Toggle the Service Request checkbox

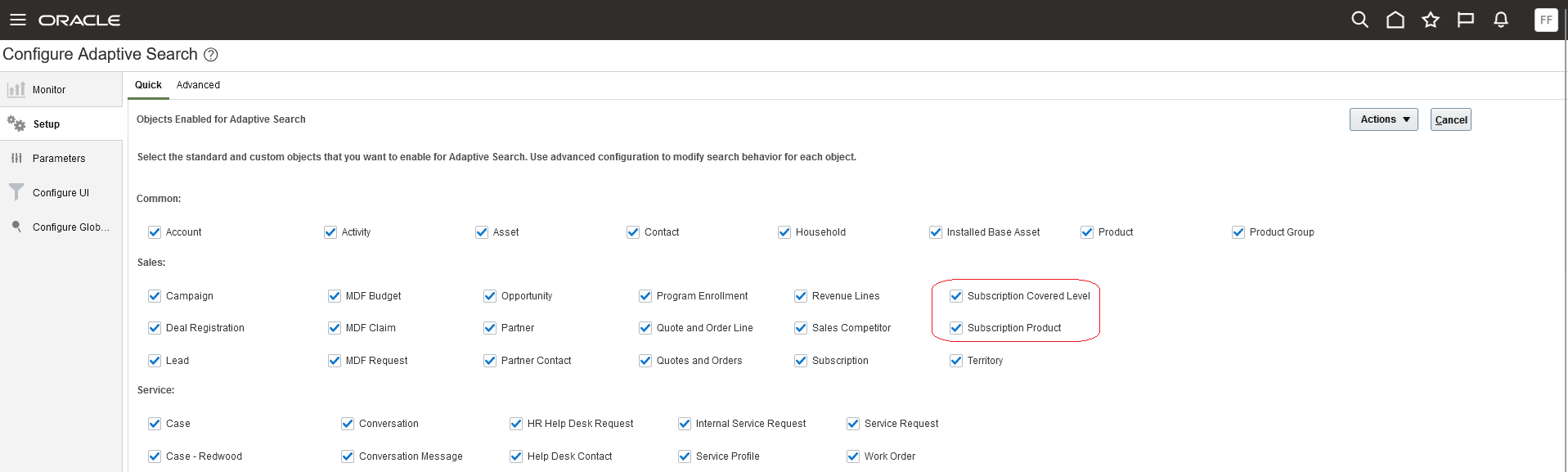pyautogui.click(x=853, y=424)
